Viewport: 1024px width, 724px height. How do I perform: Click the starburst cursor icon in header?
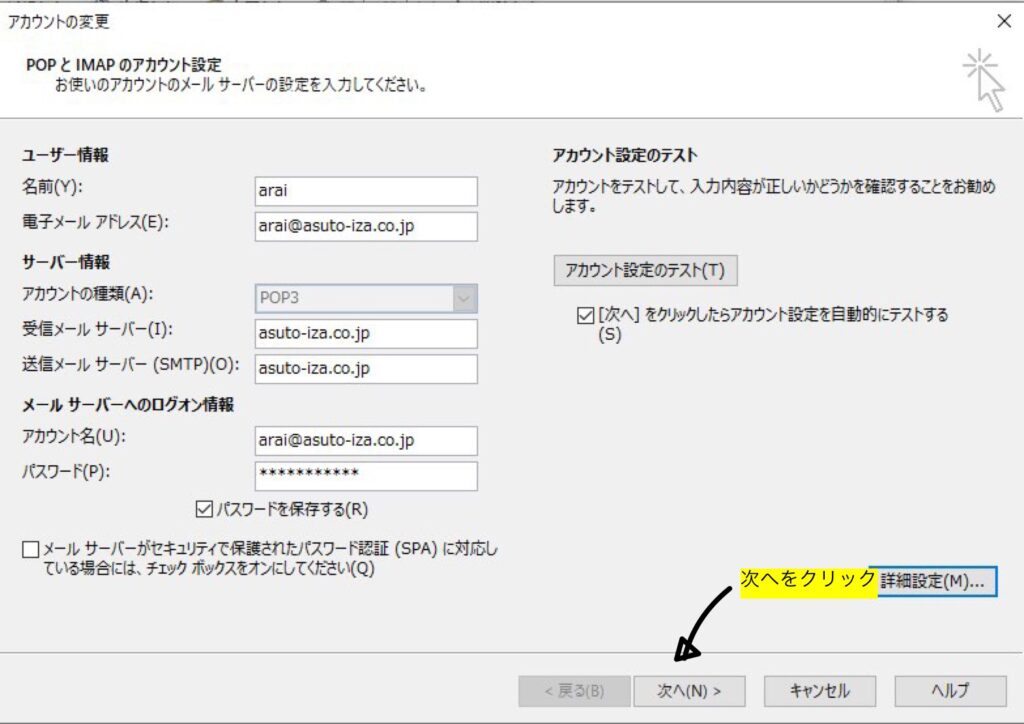[983, 79]
